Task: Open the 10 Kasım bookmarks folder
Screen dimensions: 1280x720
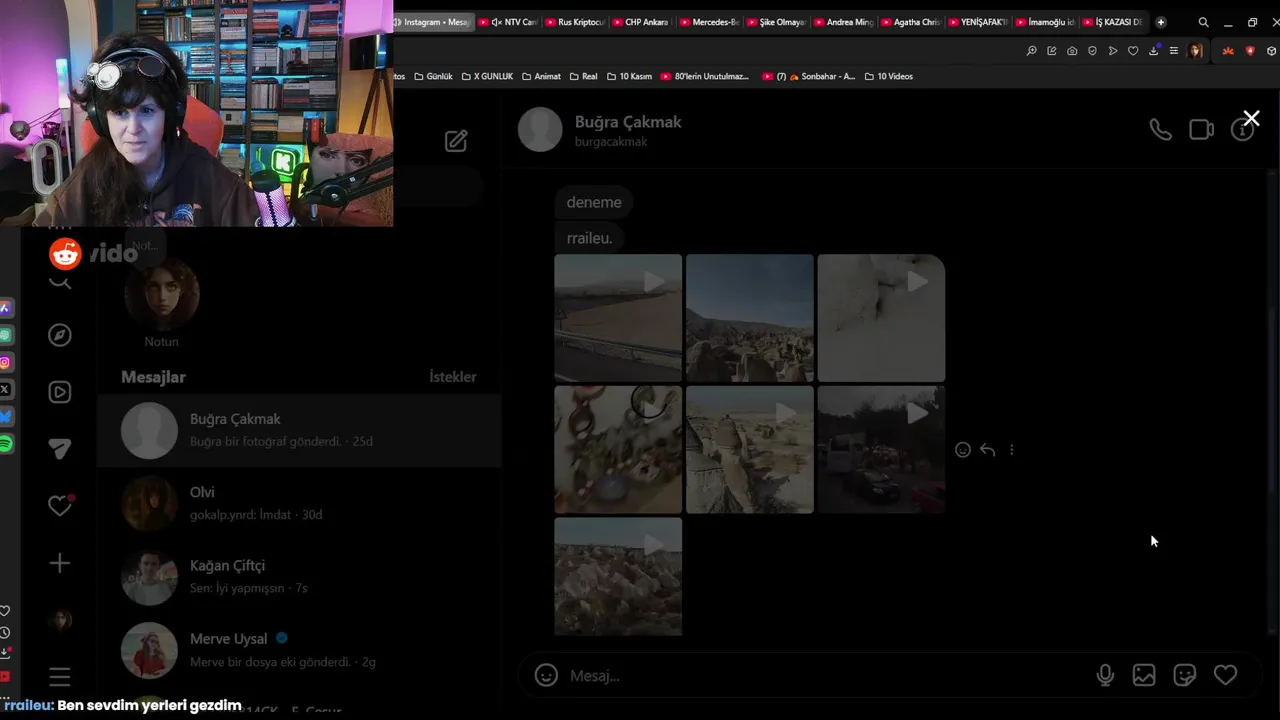Action: coord(629,76)
